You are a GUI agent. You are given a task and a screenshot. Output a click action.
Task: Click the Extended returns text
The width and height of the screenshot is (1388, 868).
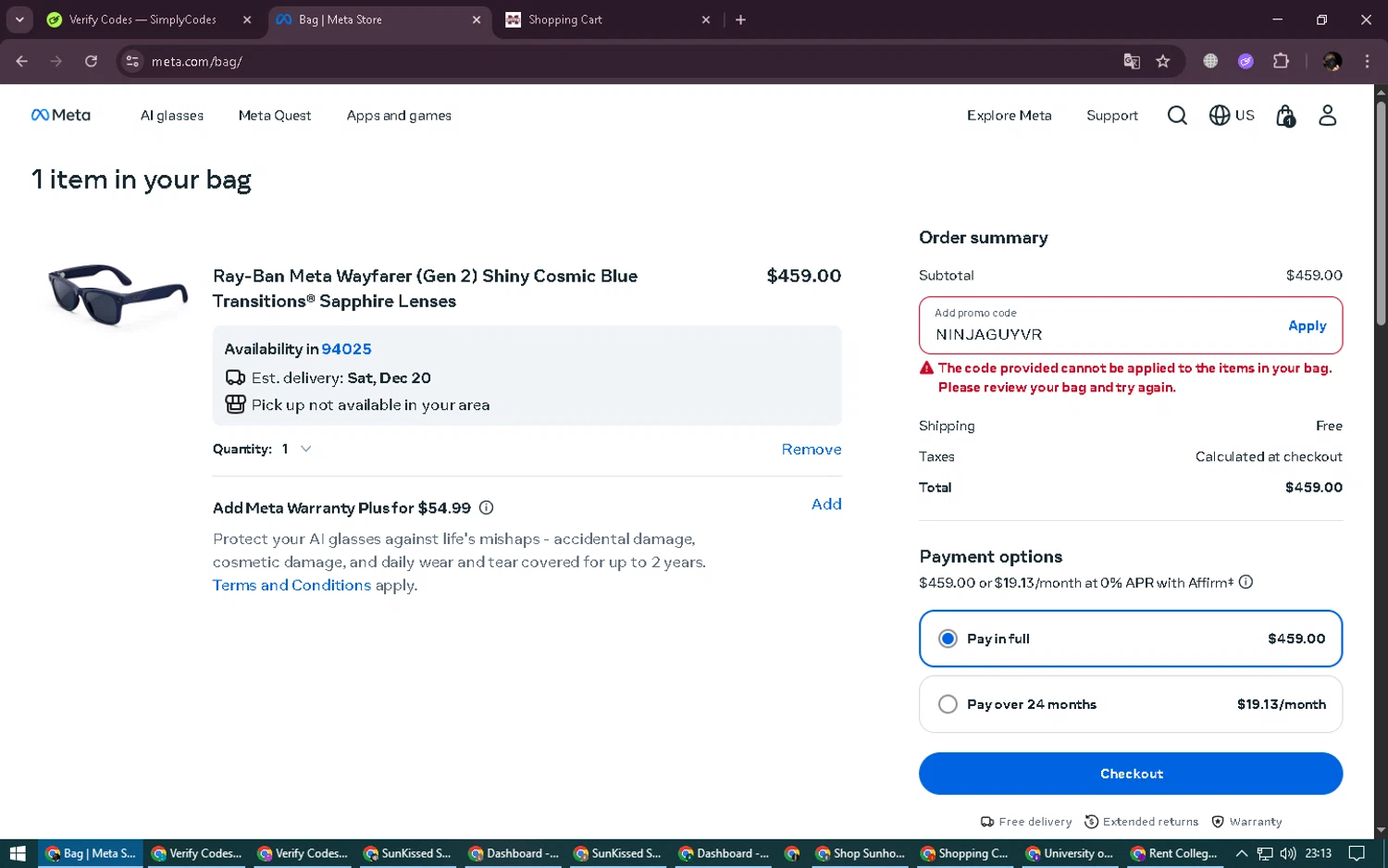tap(1150, 822)
